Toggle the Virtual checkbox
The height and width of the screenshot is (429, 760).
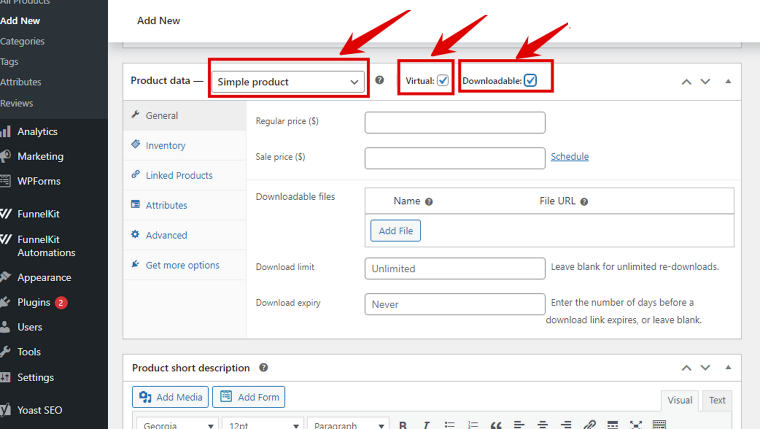point(443,80)
